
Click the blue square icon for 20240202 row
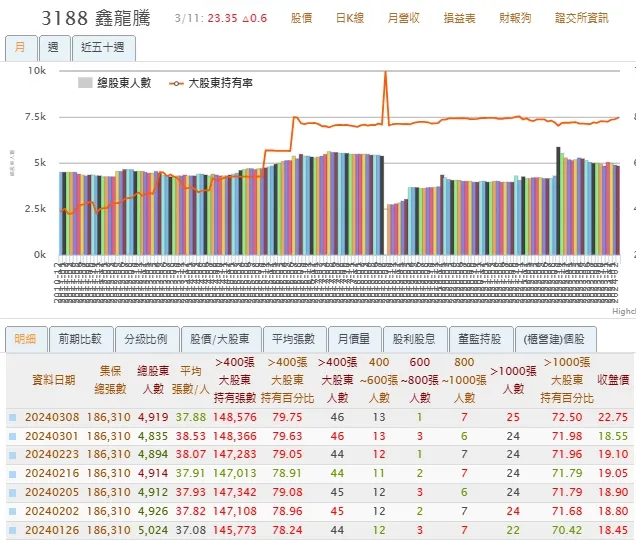(13, 511)
